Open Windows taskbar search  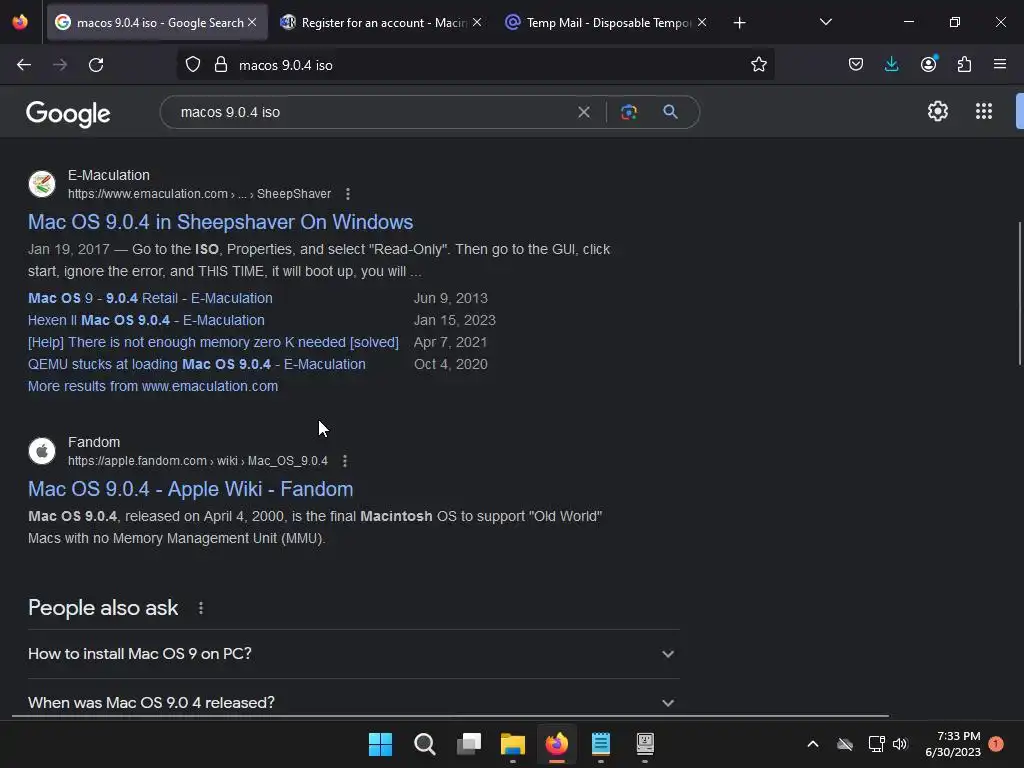(424, 744)
